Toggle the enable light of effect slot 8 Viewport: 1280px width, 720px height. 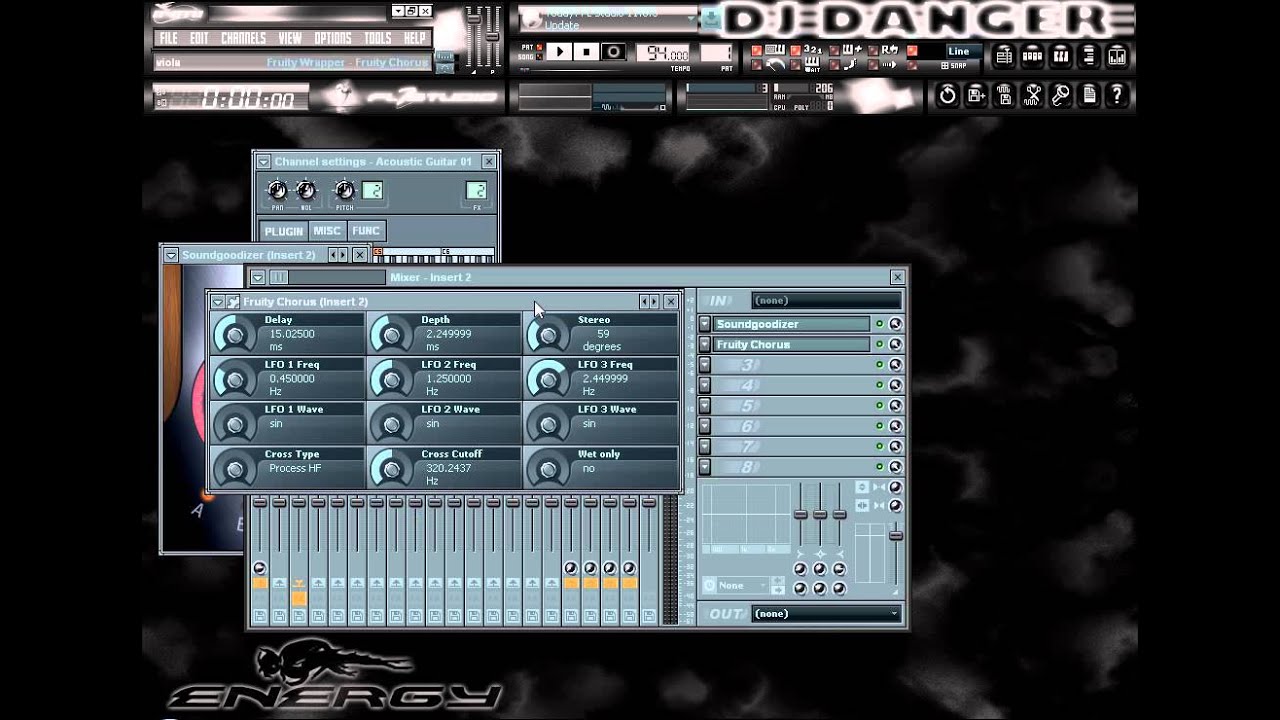pyautogui.click(x=880, y=467)
